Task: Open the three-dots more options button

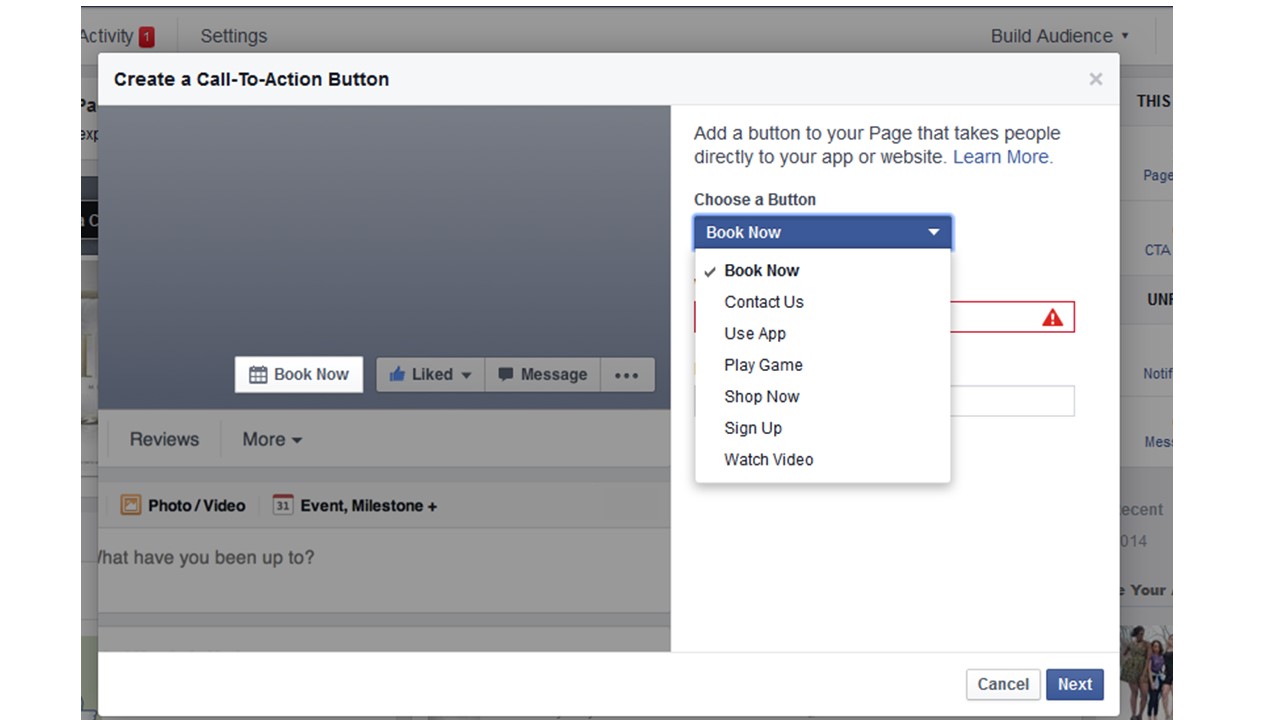Action: pos(627,375)
